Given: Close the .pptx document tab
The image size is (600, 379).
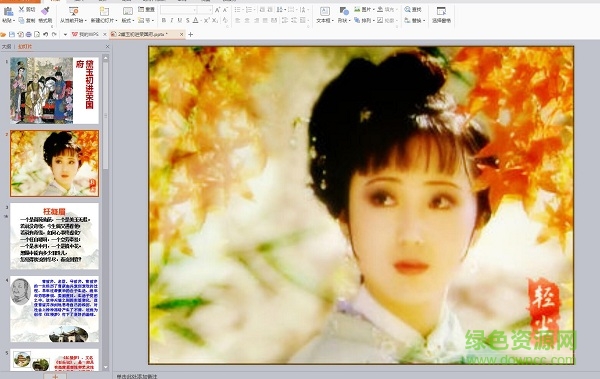Looking at the screenshot, I should pyautogui.click(x=181, y=34).
